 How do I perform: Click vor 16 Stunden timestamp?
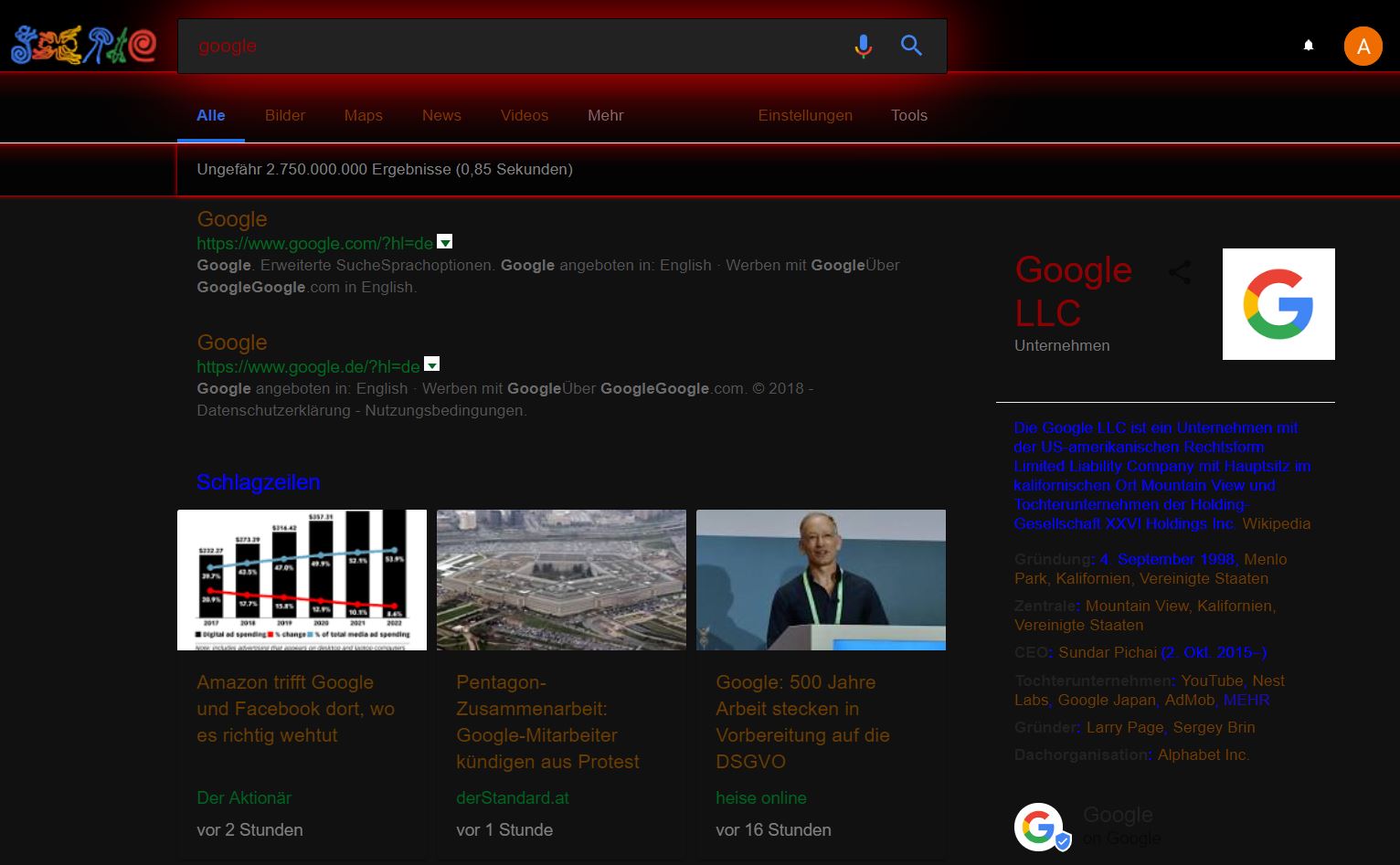pyautogui.click(x=773, y=829)
